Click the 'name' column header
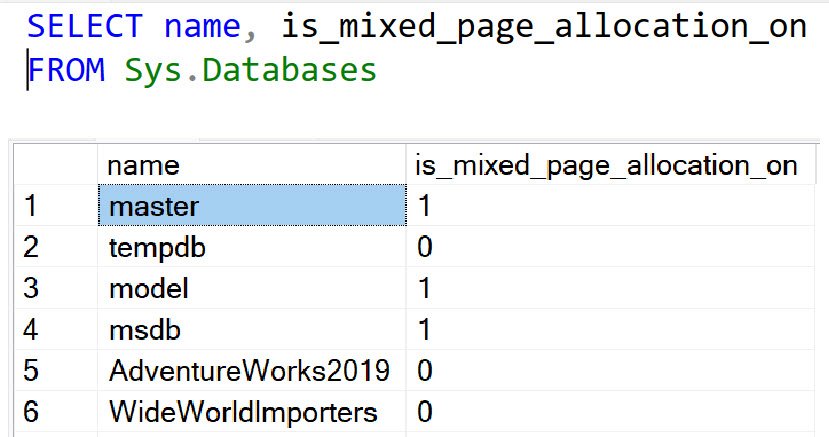Screen dimensions: 829x437 [x=252, y=164]
